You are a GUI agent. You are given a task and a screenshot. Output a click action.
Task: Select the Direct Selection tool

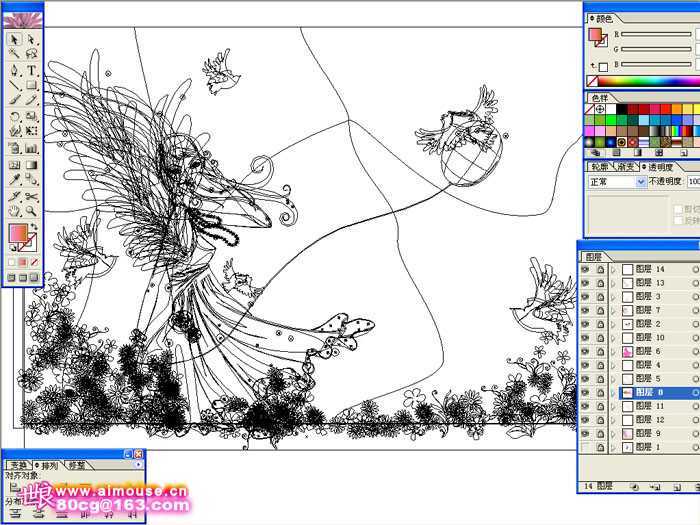tap(31, 40)
